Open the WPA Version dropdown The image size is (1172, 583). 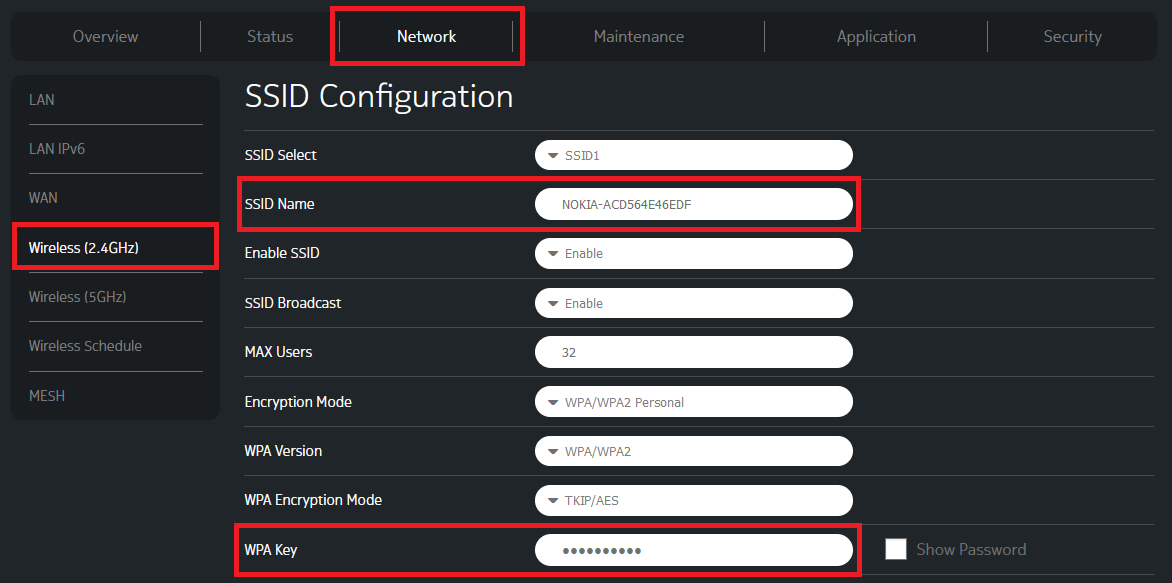click(694, 451)
